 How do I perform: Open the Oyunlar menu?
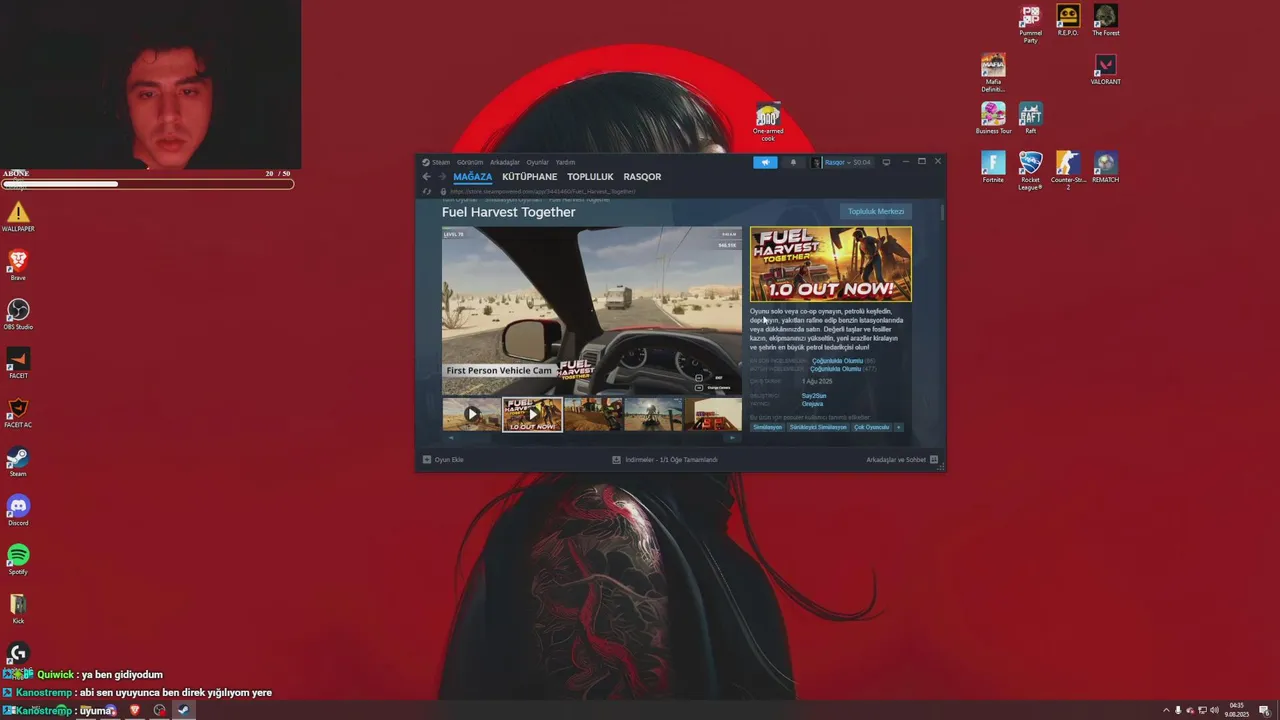coord(538,162)
